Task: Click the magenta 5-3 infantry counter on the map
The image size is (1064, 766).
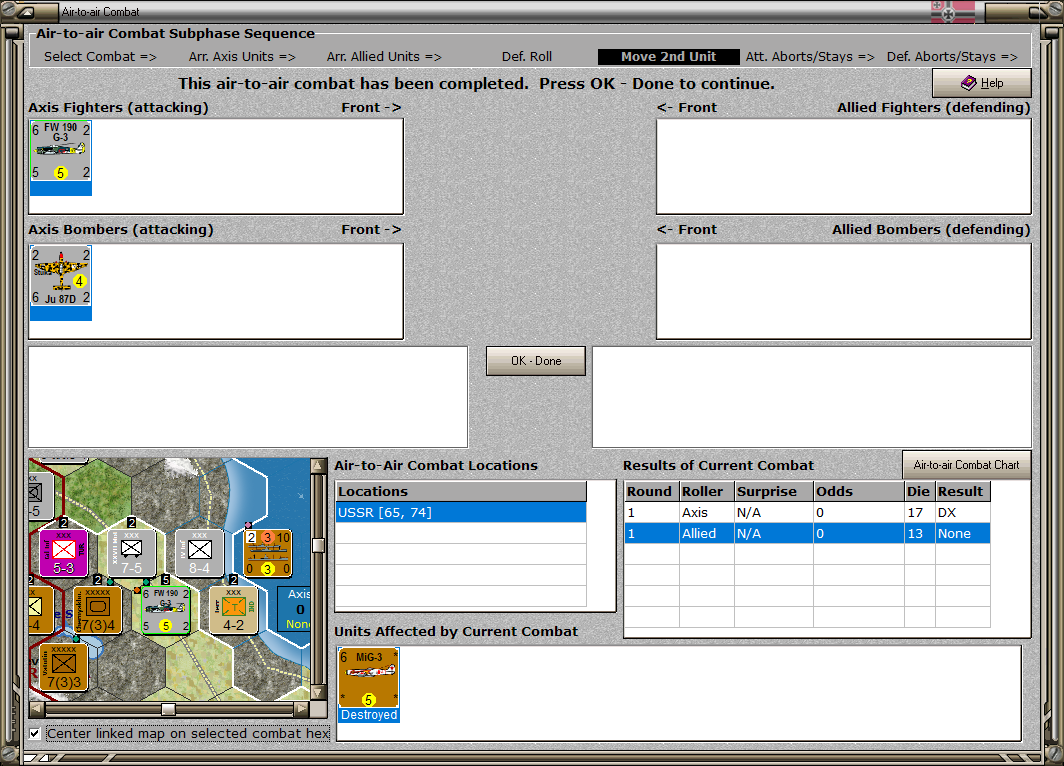Action: [x=63, y=553]
